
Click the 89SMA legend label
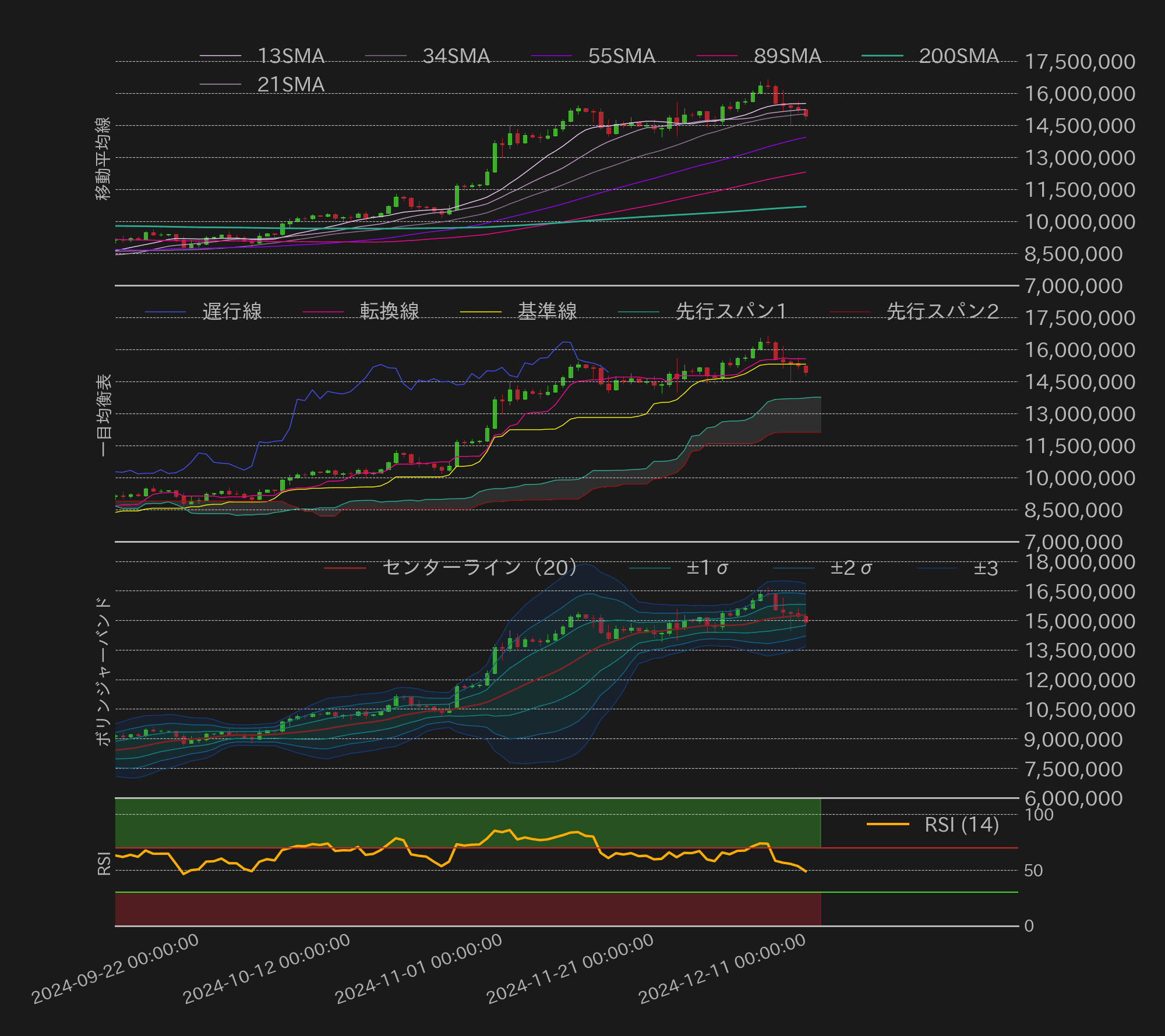point(787,56)
